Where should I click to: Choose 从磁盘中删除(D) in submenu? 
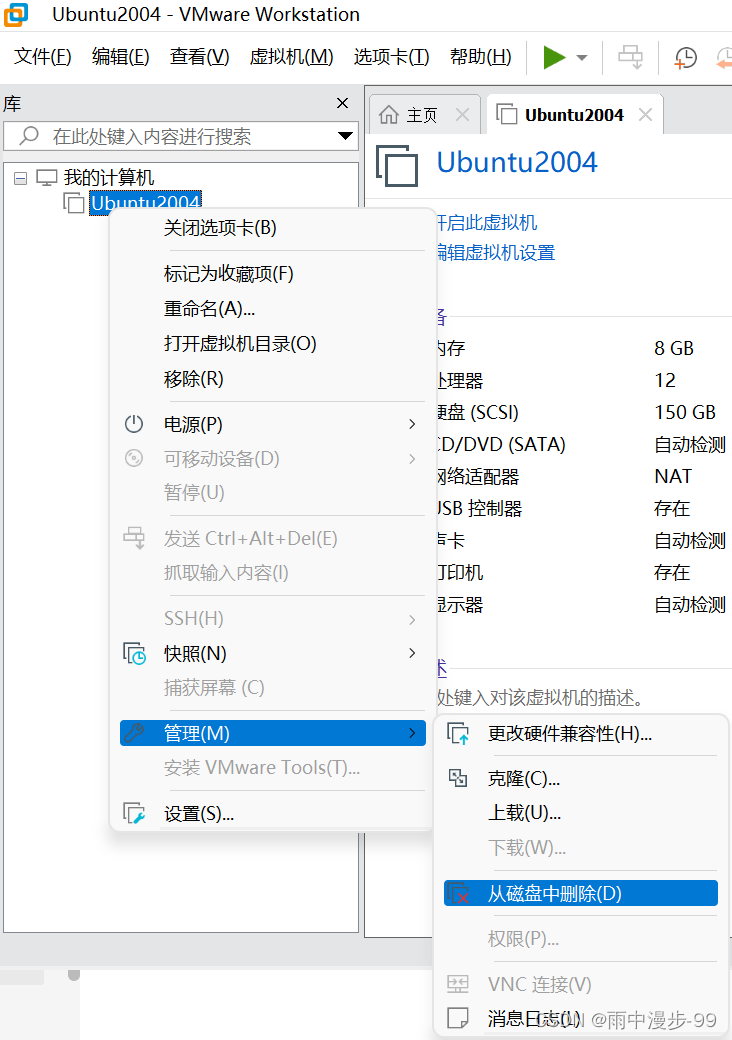(x=581, y=893)
